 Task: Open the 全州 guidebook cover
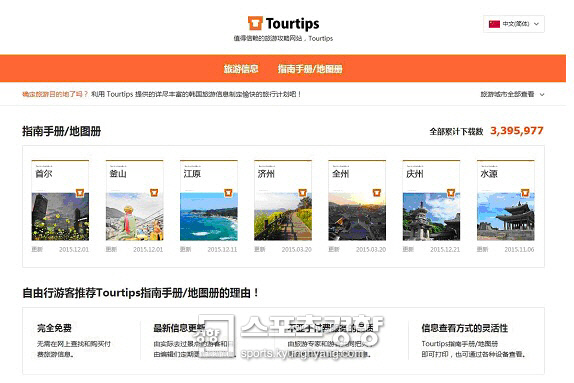point(357,200)
